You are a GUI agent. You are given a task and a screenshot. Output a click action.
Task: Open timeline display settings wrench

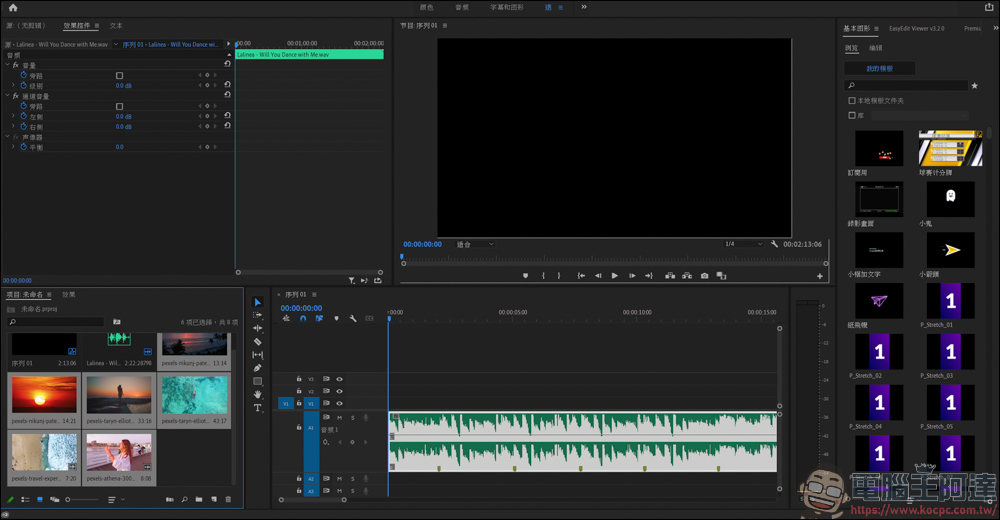point(353,318)
